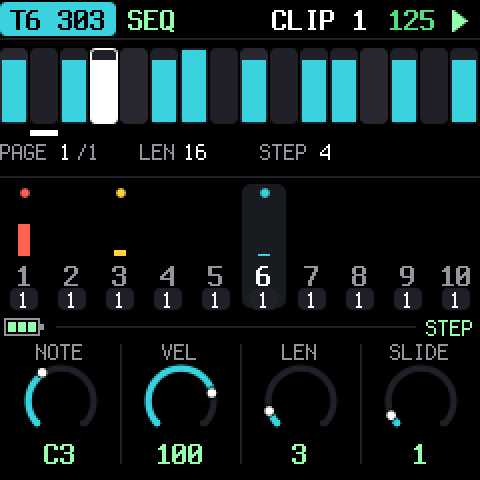Click the yellow level meter on track 3
The width and height of the screenshot is (480, 480).
point(120,253)
